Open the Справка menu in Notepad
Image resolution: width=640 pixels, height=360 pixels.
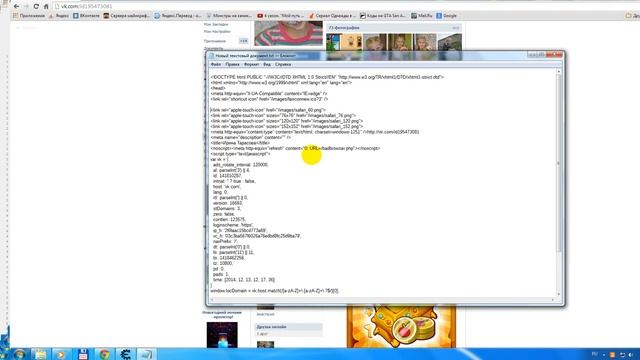click(x=283, y=64)
